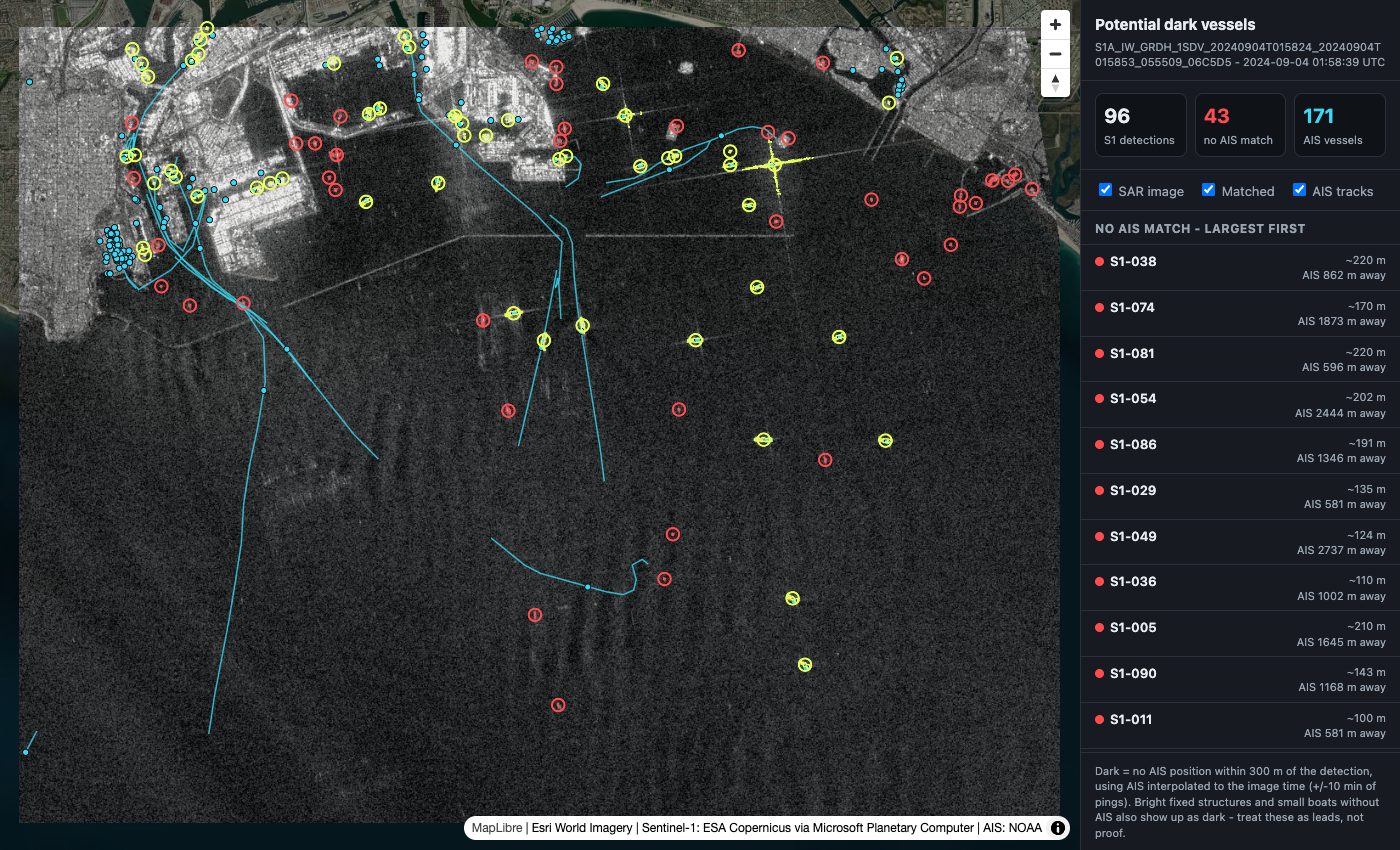The image size is (1400, 850).
Task: Uncheck the SAR image checkbox
Action: point(1105,190)
